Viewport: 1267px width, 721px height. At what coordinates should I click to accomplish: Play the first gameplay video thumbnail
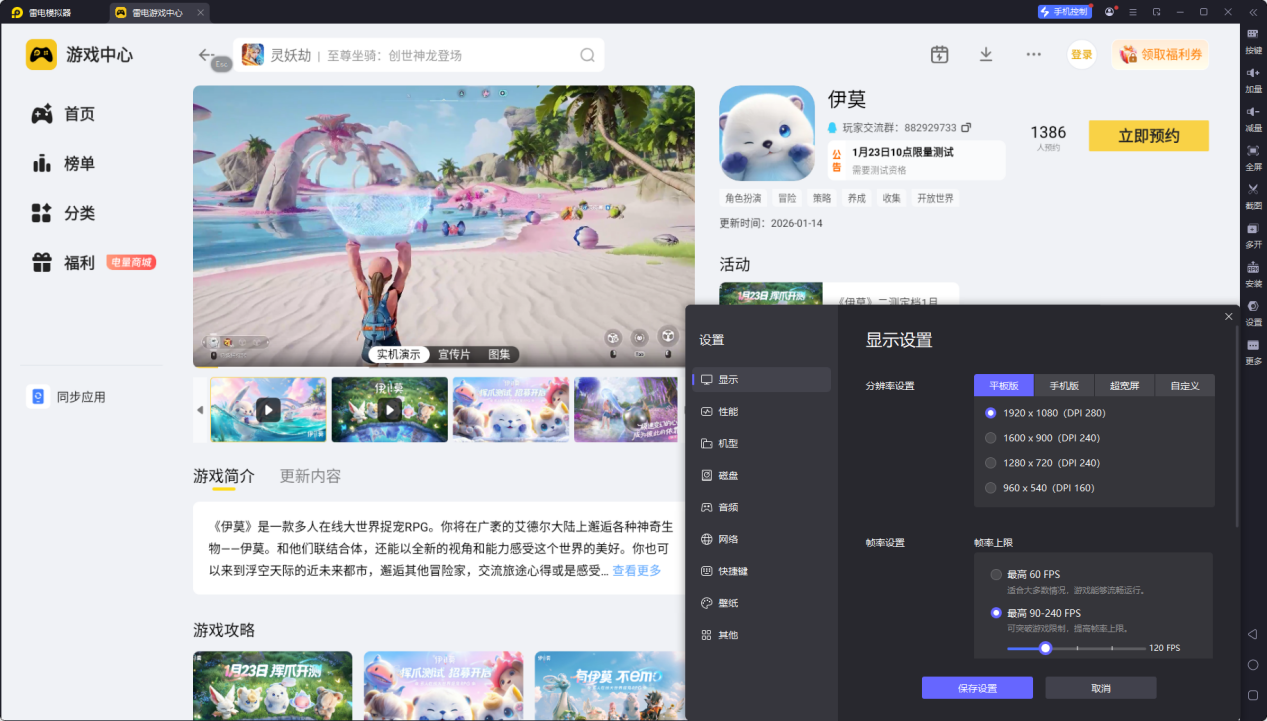268,409
